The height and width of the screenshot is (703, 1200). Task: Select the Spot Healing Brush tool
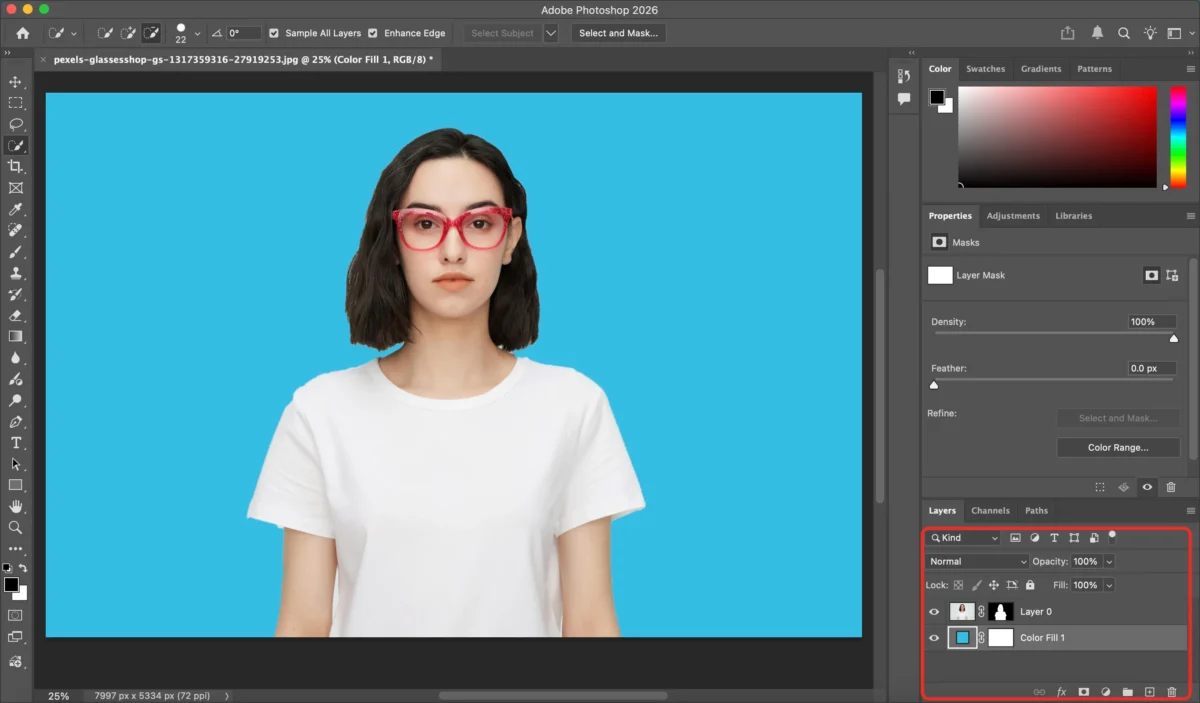point(15,230)
